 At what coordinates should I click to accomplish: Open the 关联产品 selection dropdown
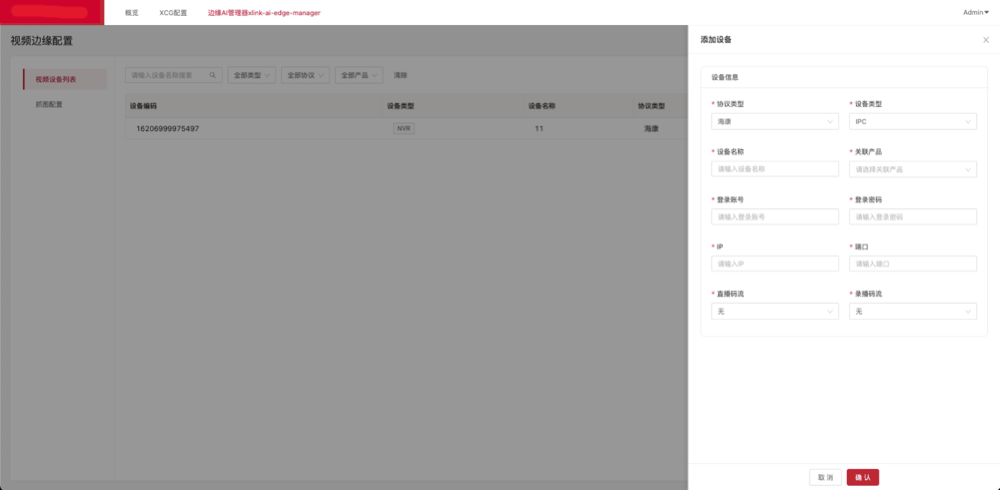[x=912, y=169]
